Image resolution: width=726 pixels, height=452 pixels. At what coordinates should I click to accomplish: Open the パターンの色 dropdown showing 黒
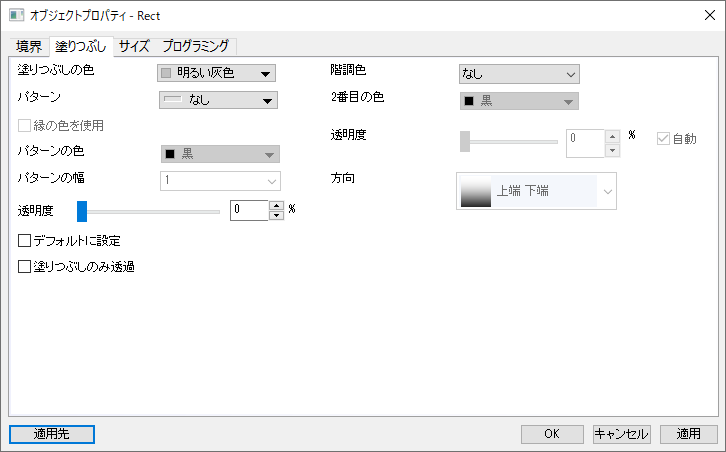click(220, 154)
